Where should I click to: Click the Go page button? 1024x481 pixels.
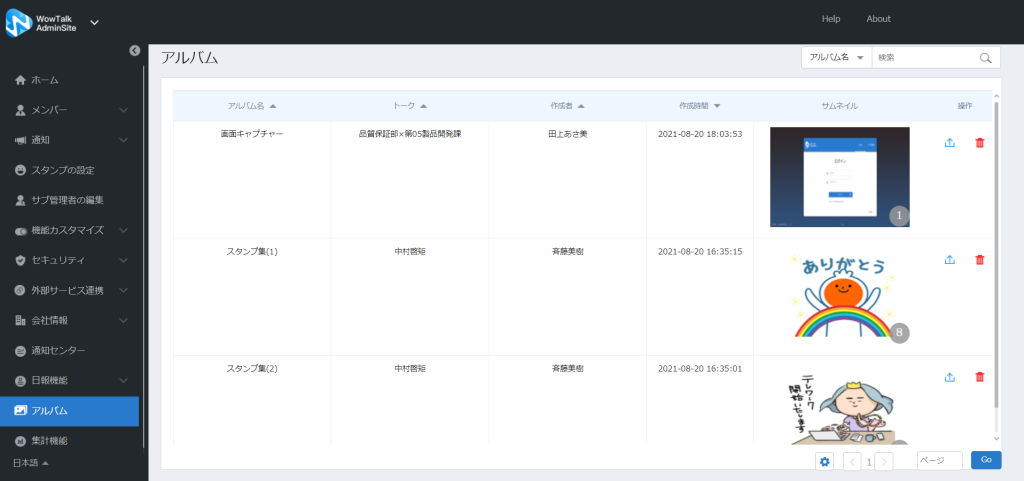(986, 460)
